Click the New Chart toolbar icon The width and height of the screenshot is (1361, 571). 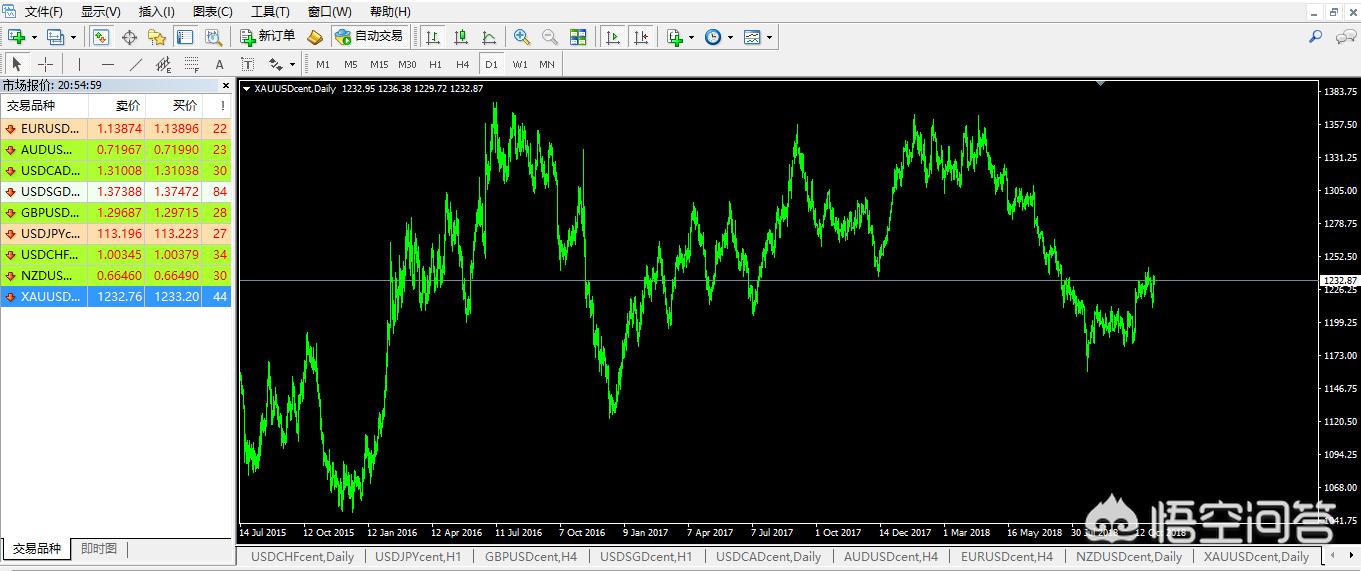click(17, 37)
